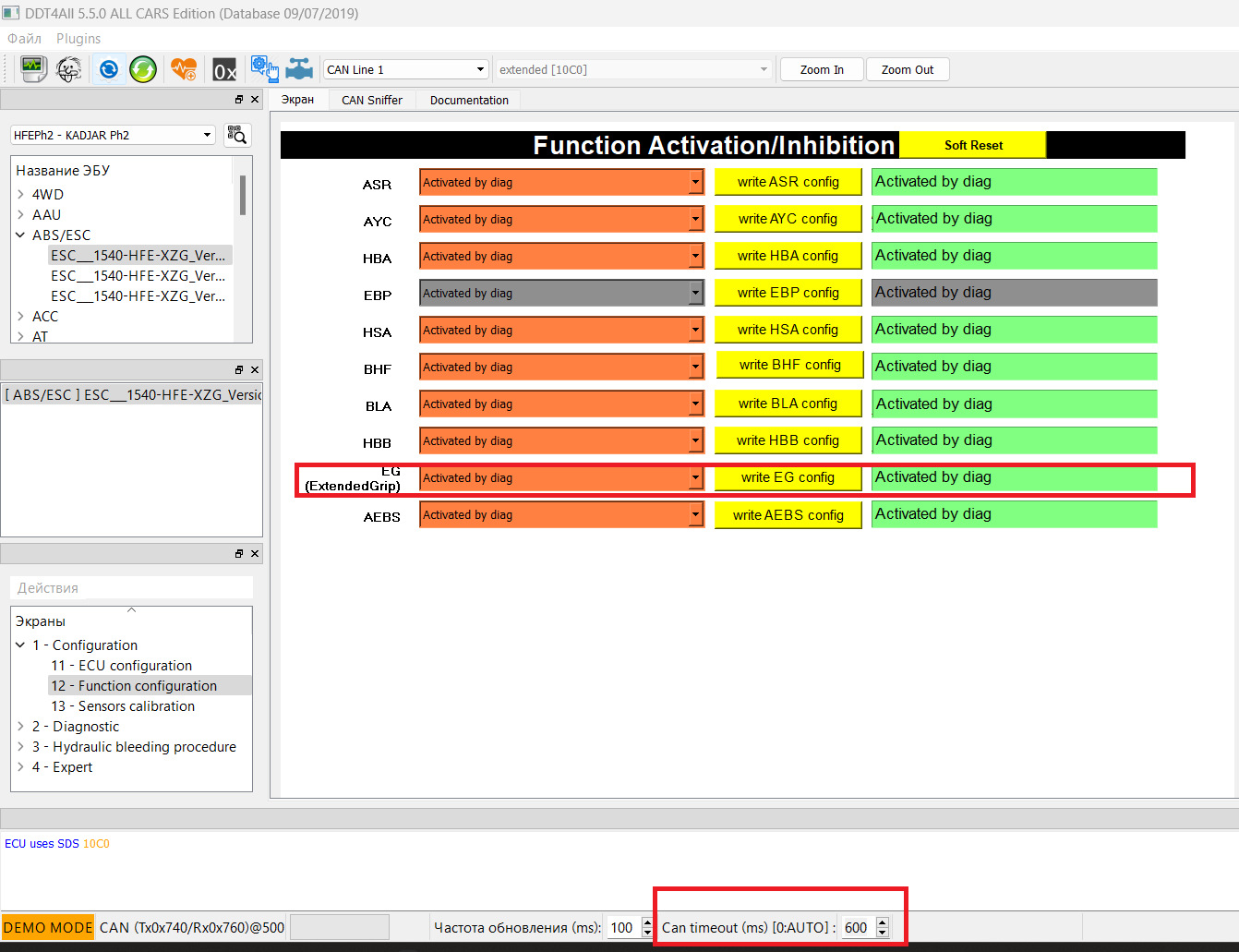Open the Plugins menu

[78, 39]
